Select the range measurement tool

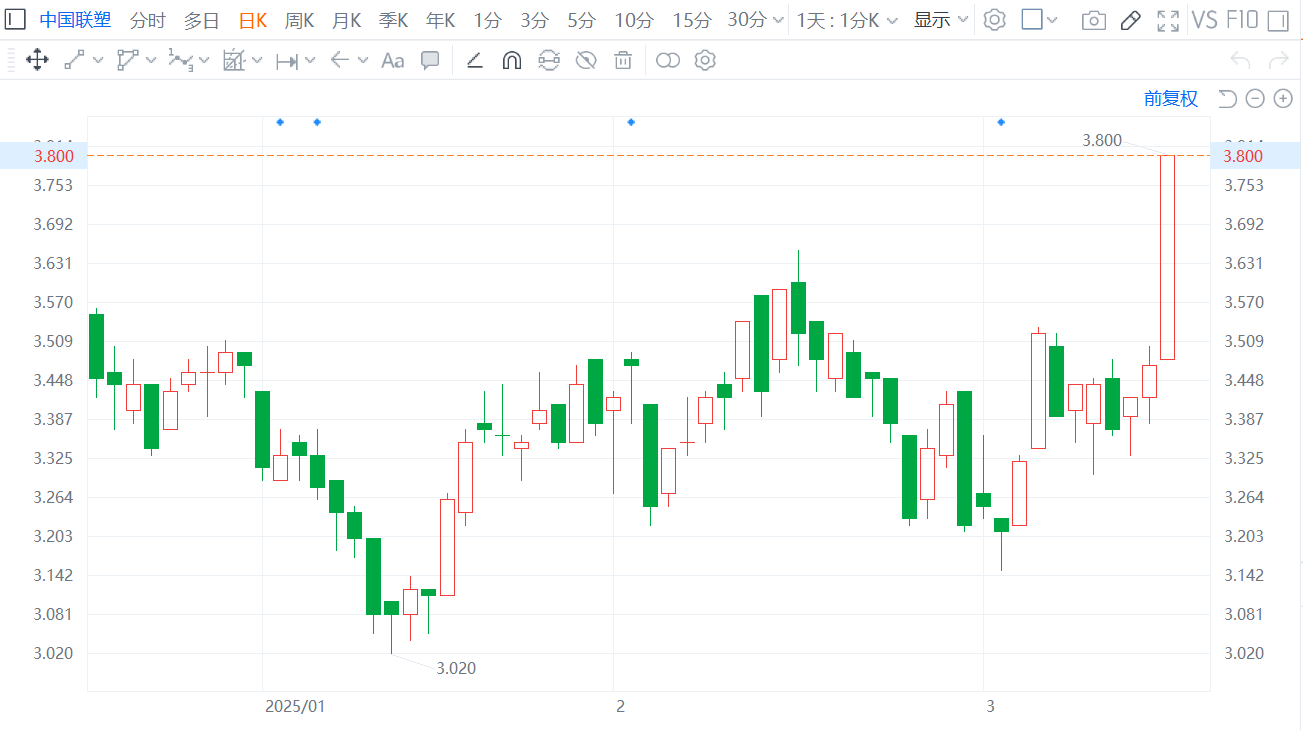click(287, 61)
